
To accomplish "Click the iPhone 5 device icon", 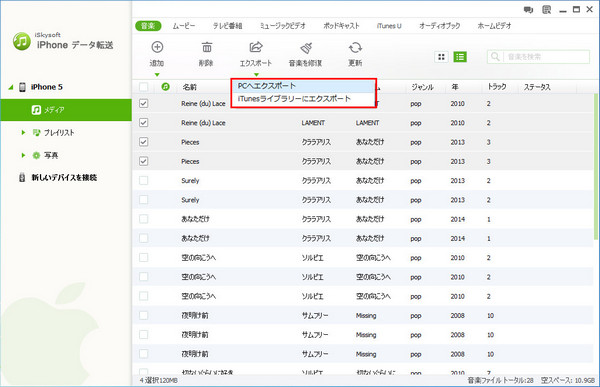I will [x=23, y=87].
